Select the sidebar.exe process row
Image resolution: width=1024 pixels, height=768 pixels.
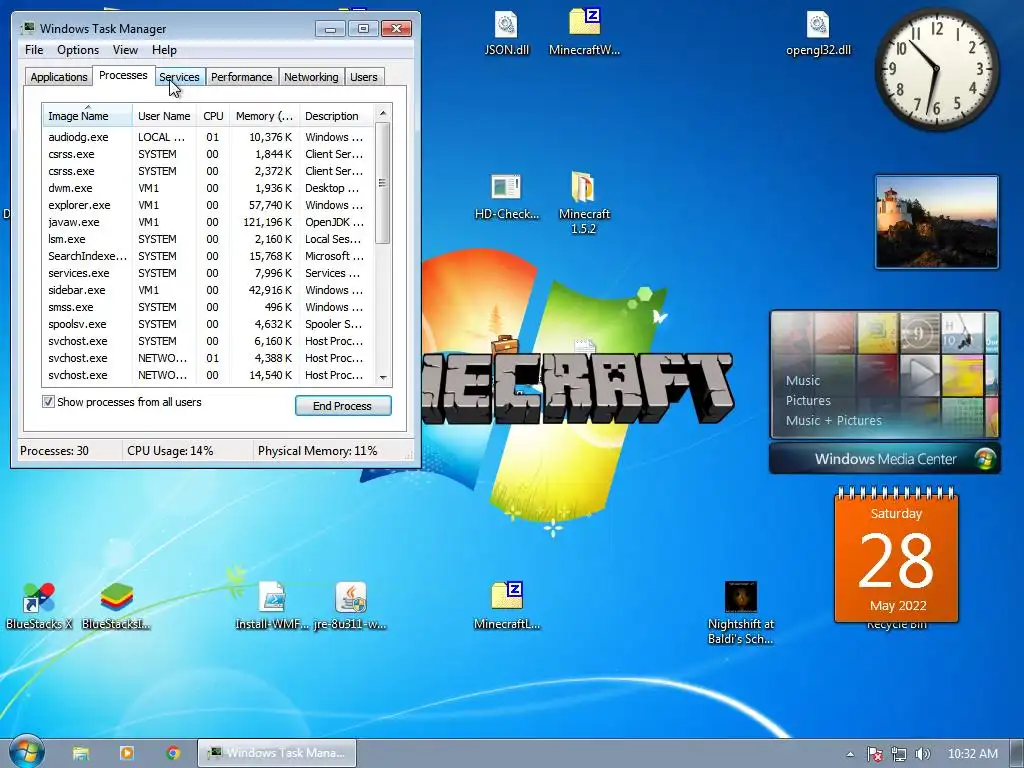click(208, 290)
